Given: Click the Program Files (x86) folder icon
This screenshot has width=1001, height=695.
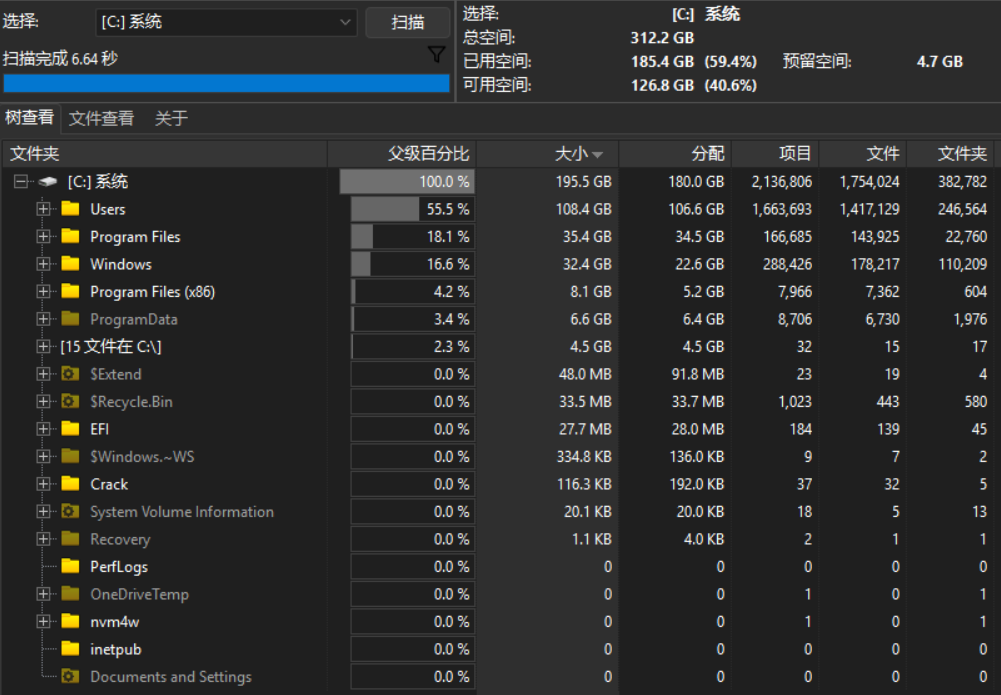Looking at the screenshot, I should 70,291.
